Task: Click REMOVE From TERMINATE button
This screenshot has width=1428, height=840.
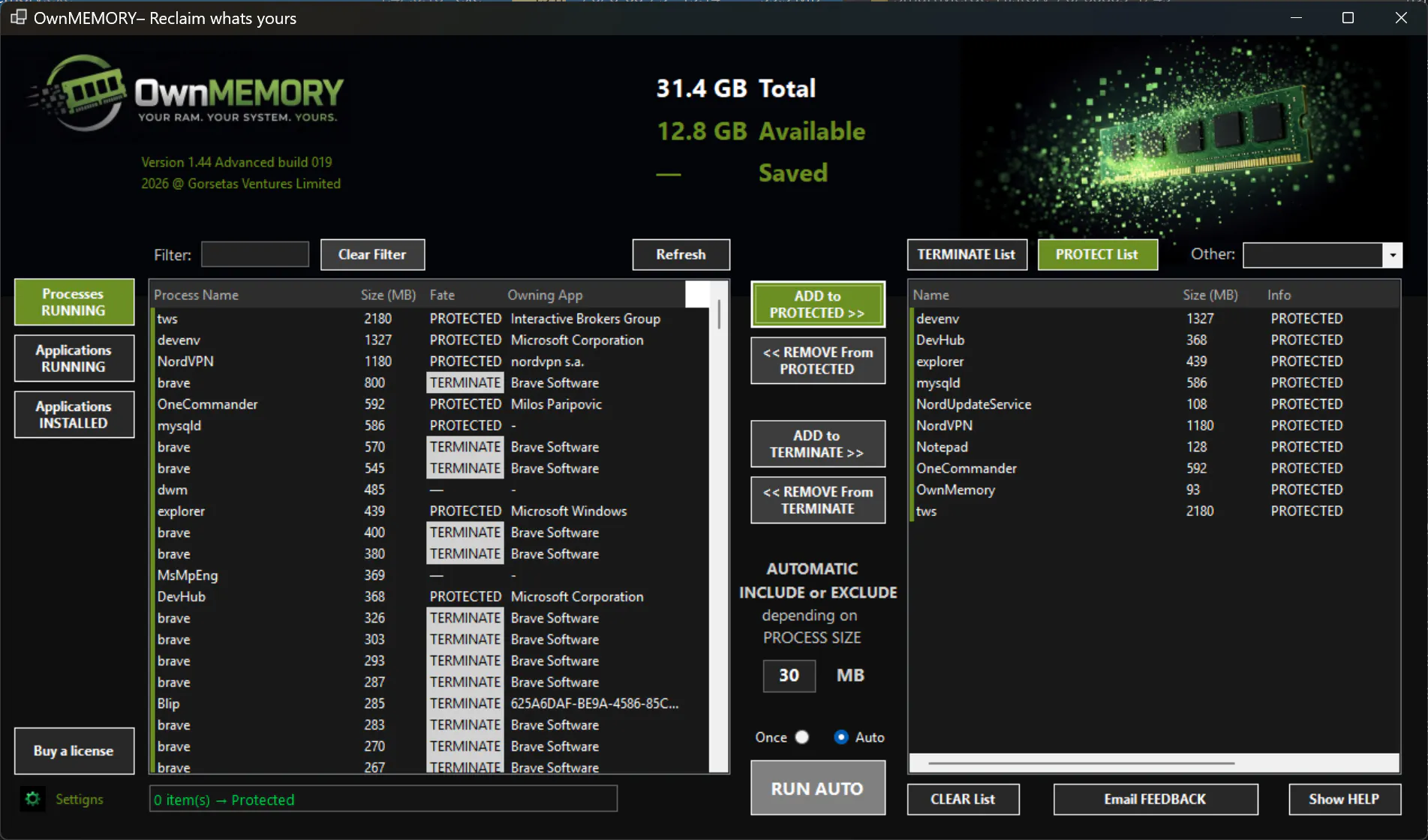Action: point(818,500)
